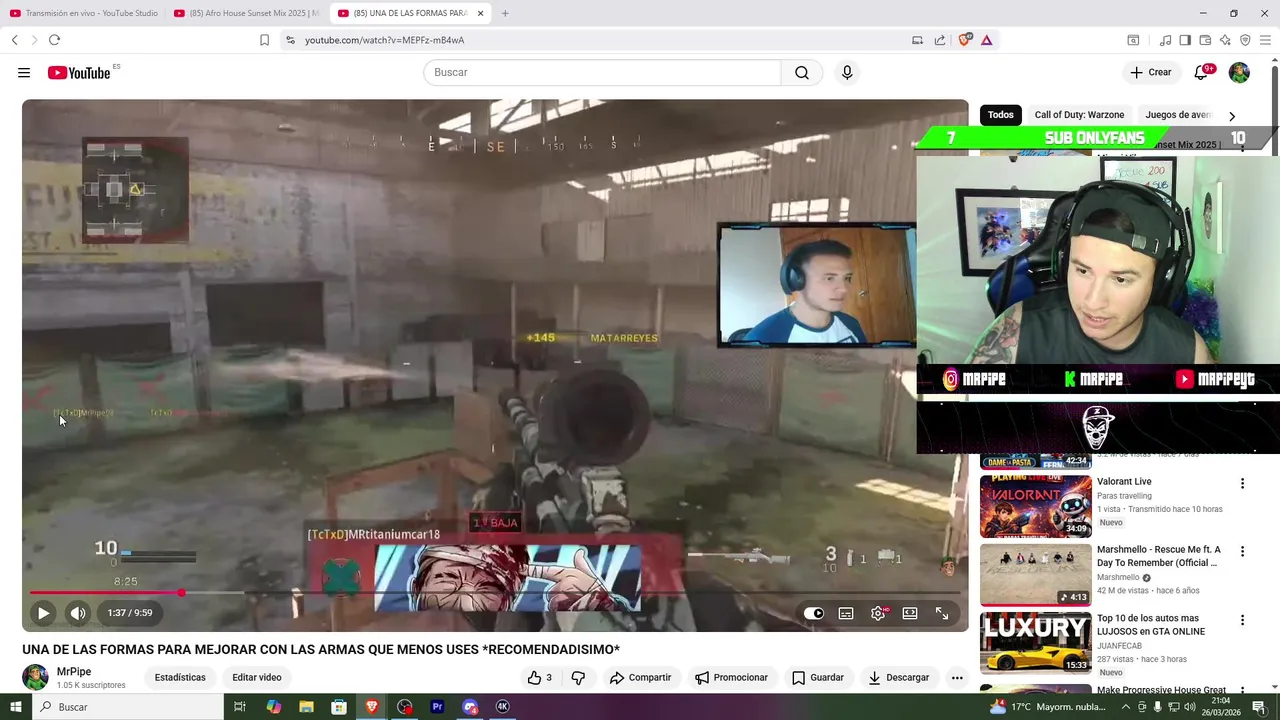Show hidden system tray icons
1280x720 pixels.
(1127, 707)
